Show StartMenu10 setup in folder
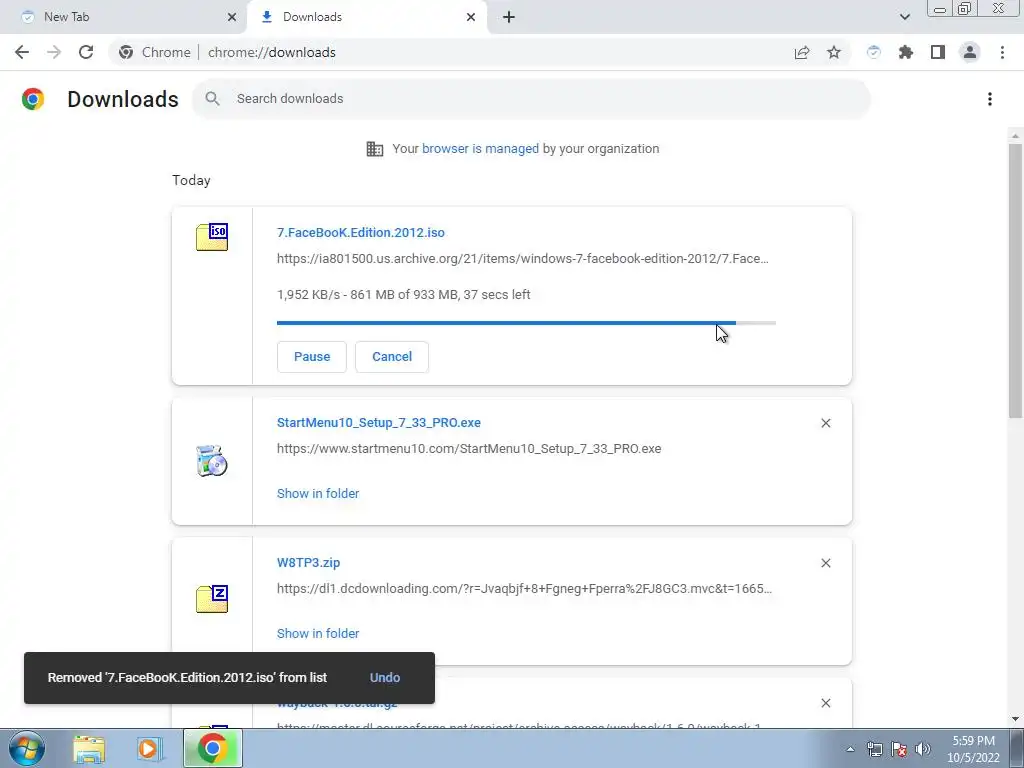 click(318, 494)
